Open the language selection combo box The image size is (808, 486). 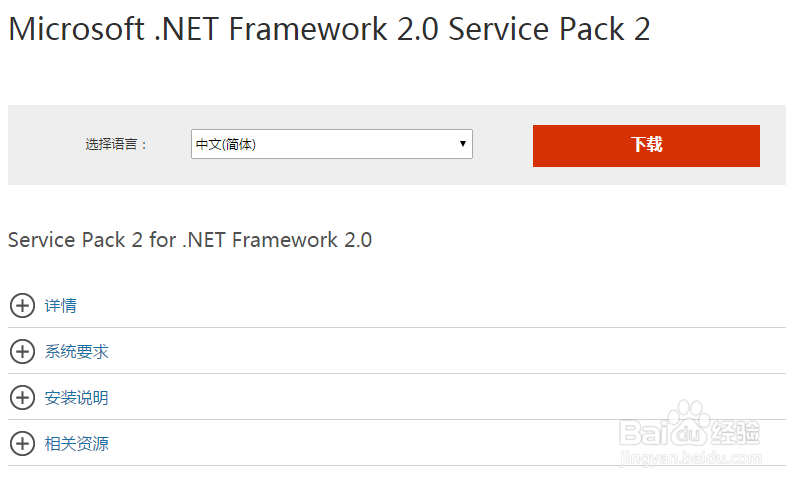(331, 144)
